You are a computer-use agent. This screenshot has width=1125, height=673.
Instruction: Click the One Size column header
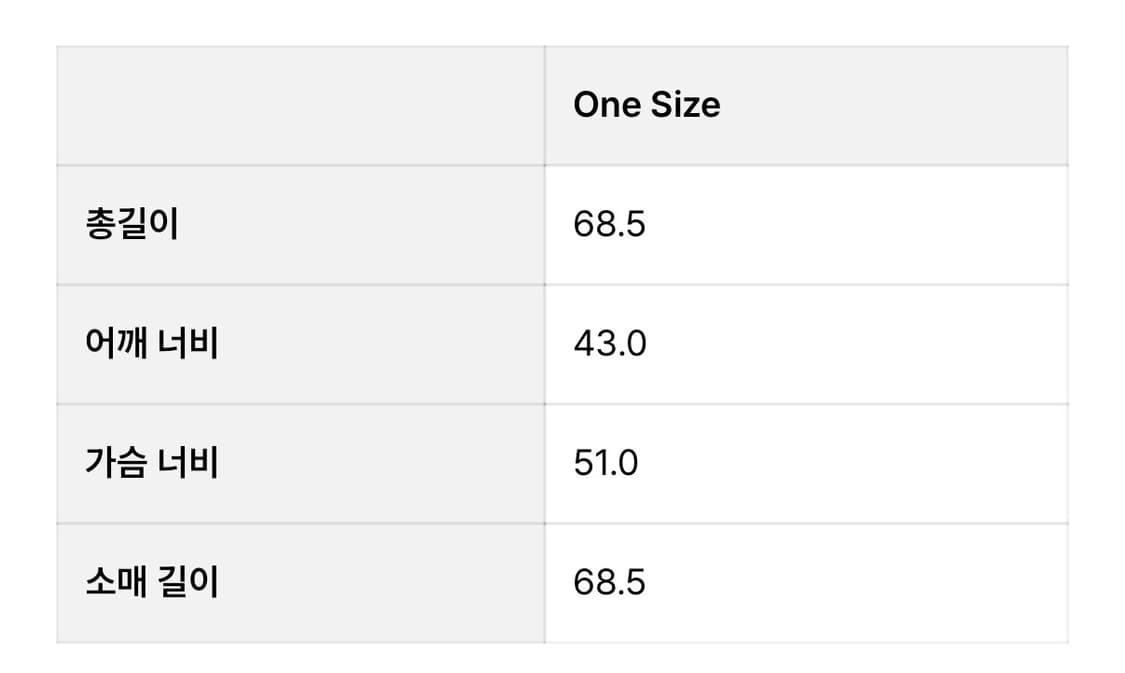click(x=646, y=105)
